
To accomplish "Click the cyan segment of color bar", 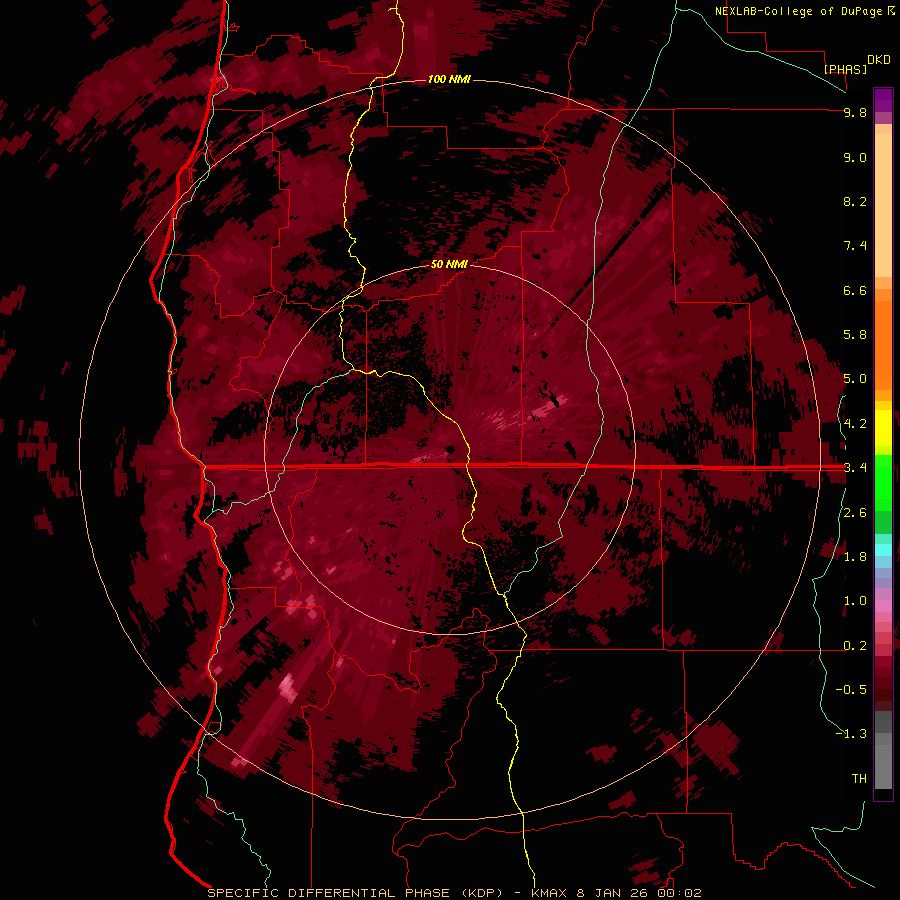I will 883,550.
